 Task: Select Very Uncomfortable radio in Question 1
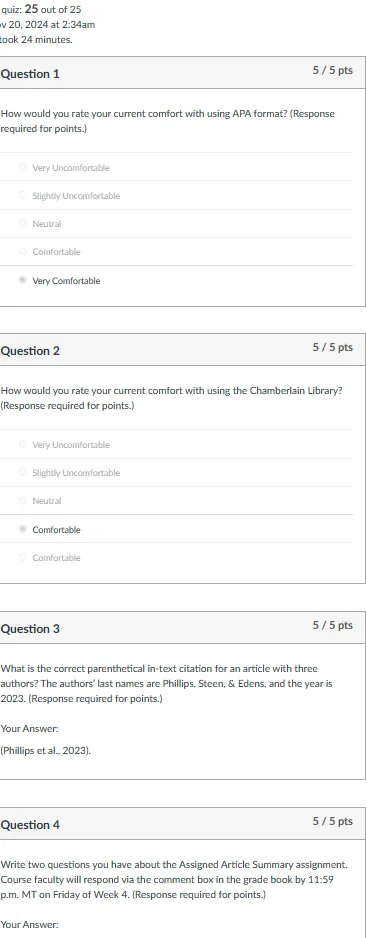point(23,168)
